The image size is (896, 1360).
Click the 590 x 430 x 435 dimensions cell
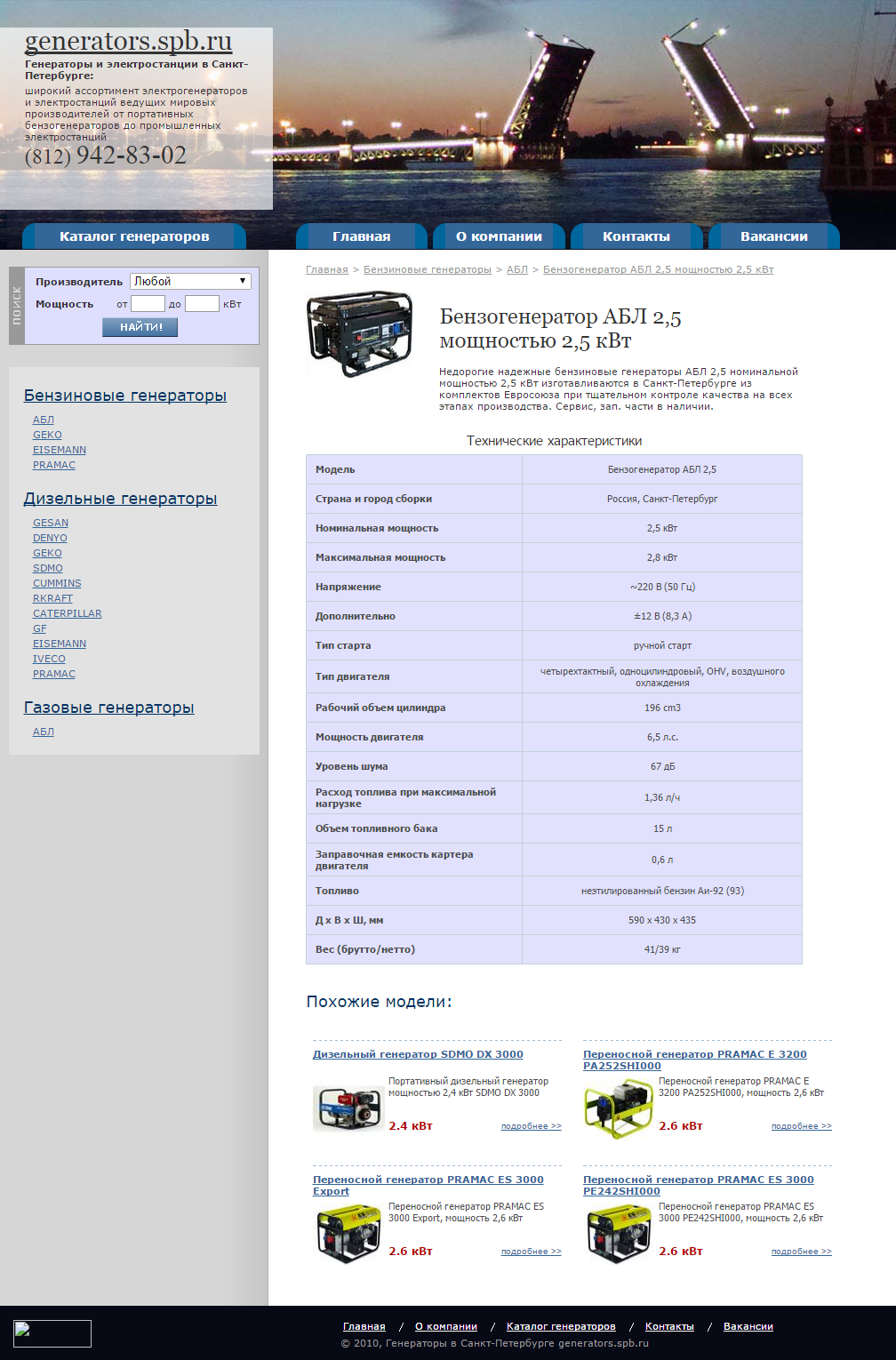coord(662,920)
